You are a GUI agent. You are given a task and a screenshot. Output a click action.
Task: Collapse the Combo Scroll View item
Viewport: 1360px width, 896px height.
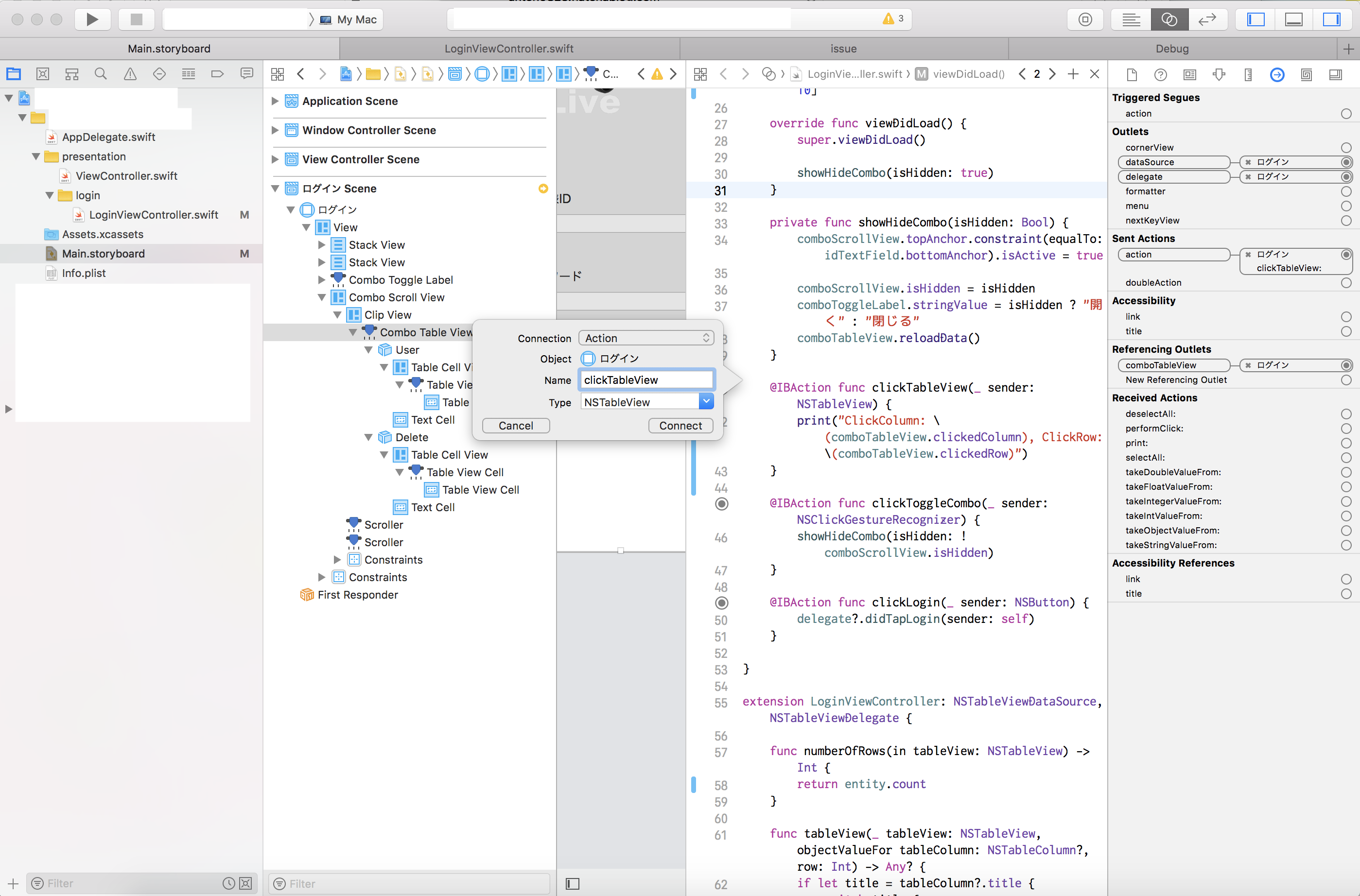[x=322, y=298]
